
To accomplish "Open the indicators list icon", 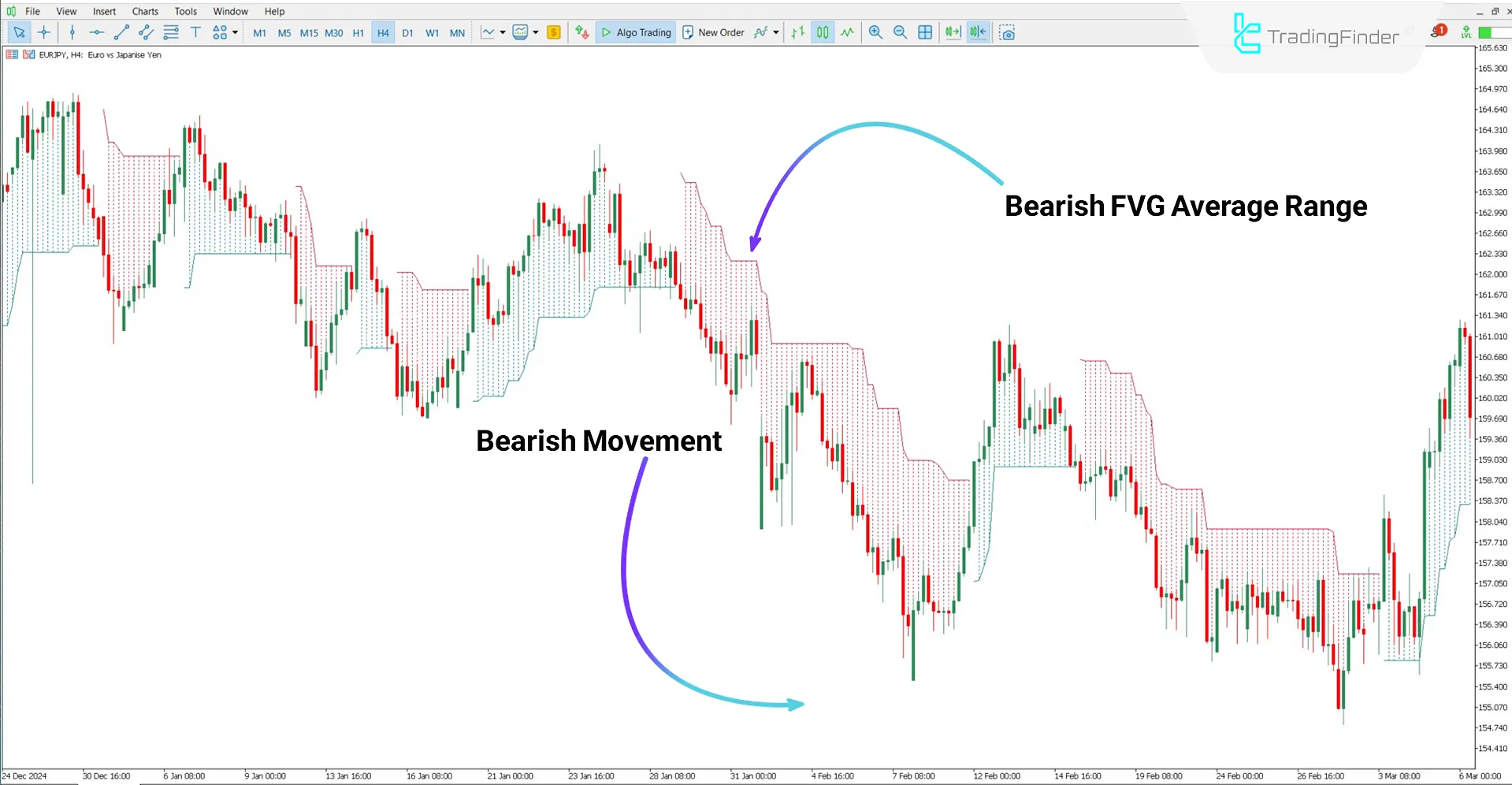I will click(760, 32).
